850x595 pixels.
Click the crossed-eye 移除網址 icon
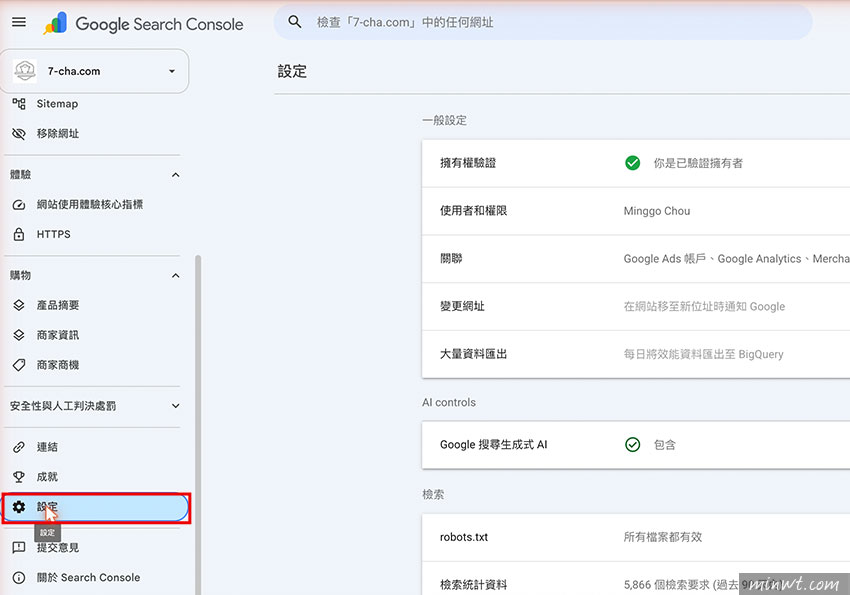coord(19,133)
